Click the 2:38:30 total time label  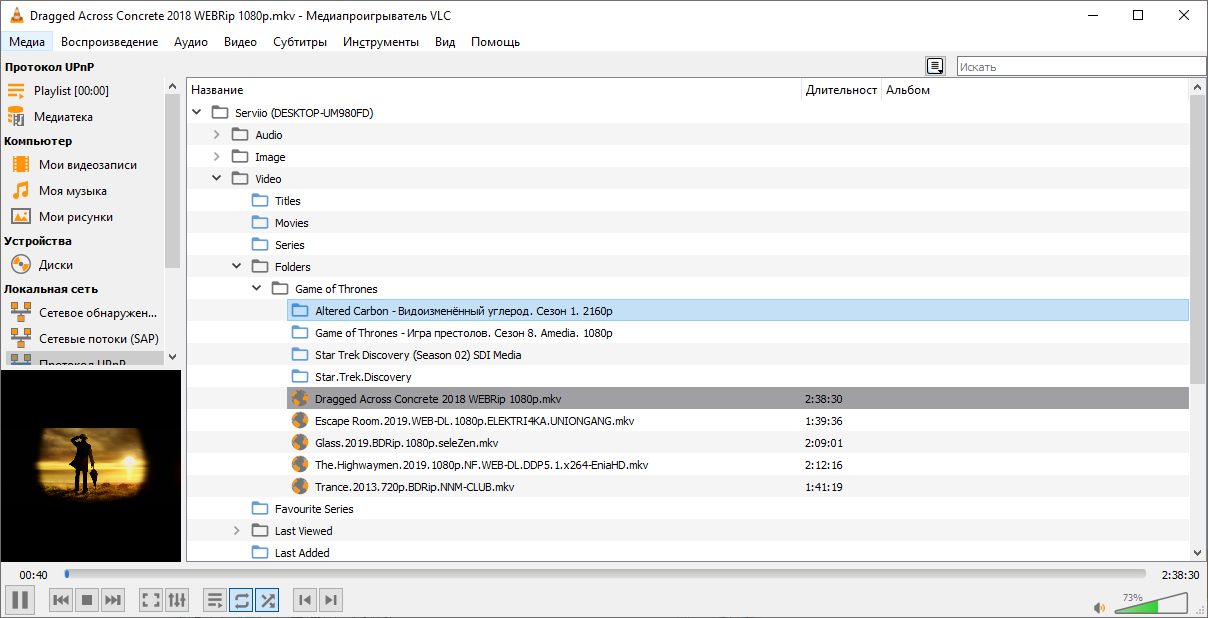click(1180, 575)
